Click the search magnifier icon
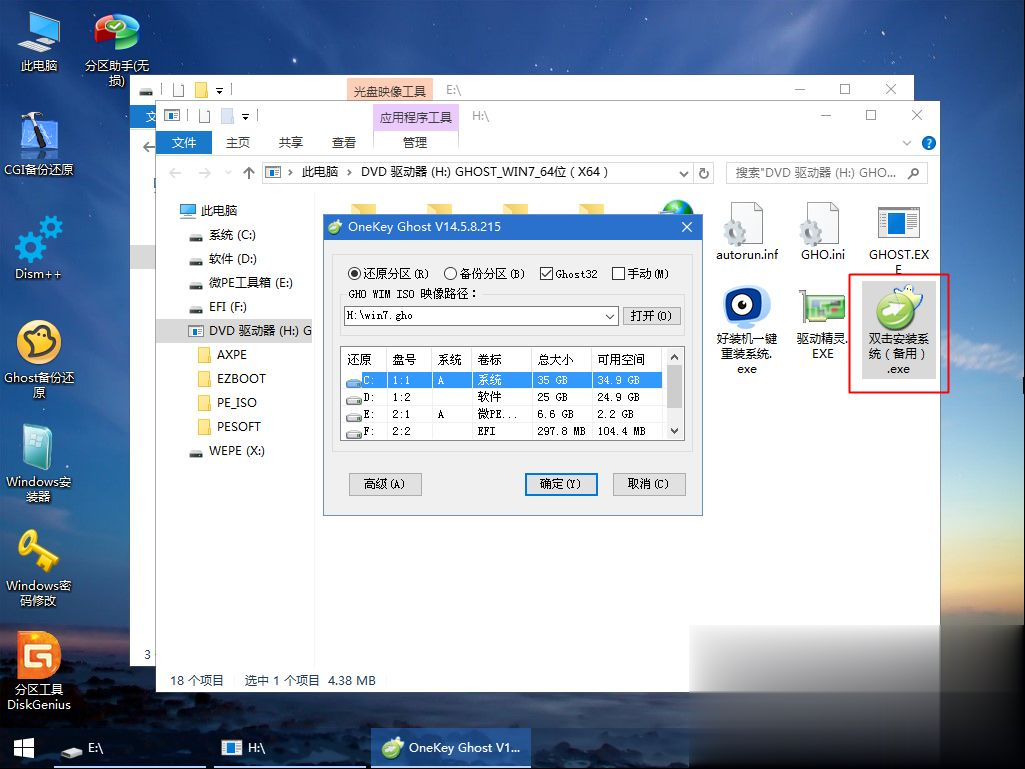Image resolution: width=1025 pixels, height=769 pixels. [x=913, y=173]
